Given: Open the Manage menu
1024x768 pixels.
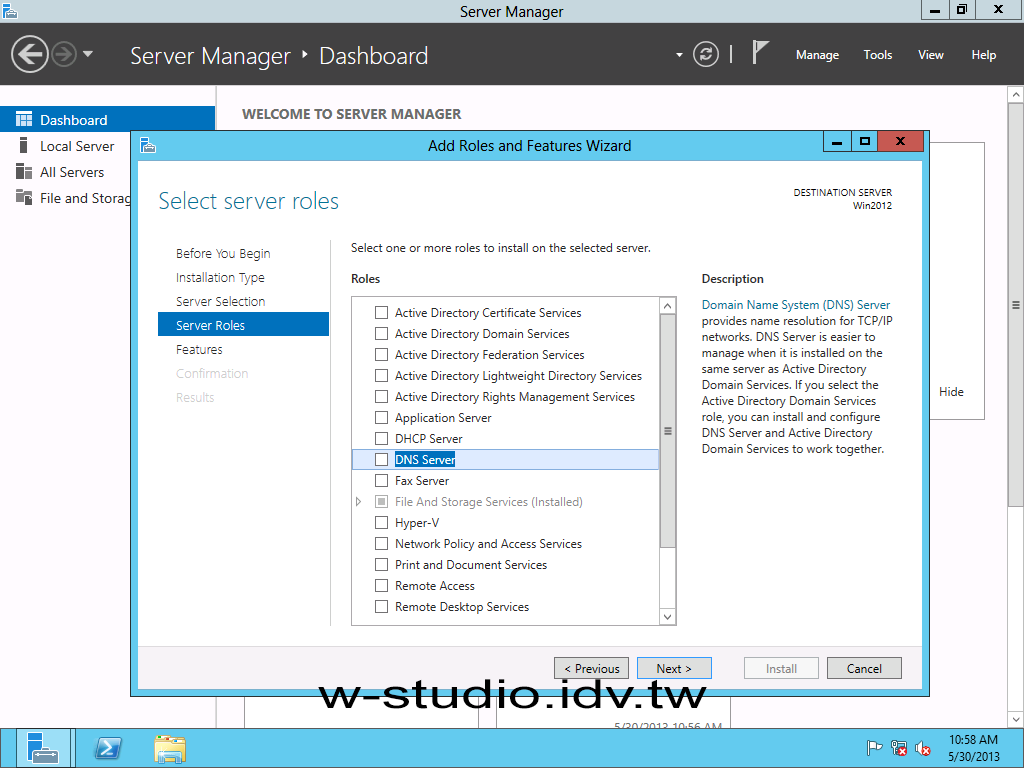Looking at the screenshot, I should 817,55.
